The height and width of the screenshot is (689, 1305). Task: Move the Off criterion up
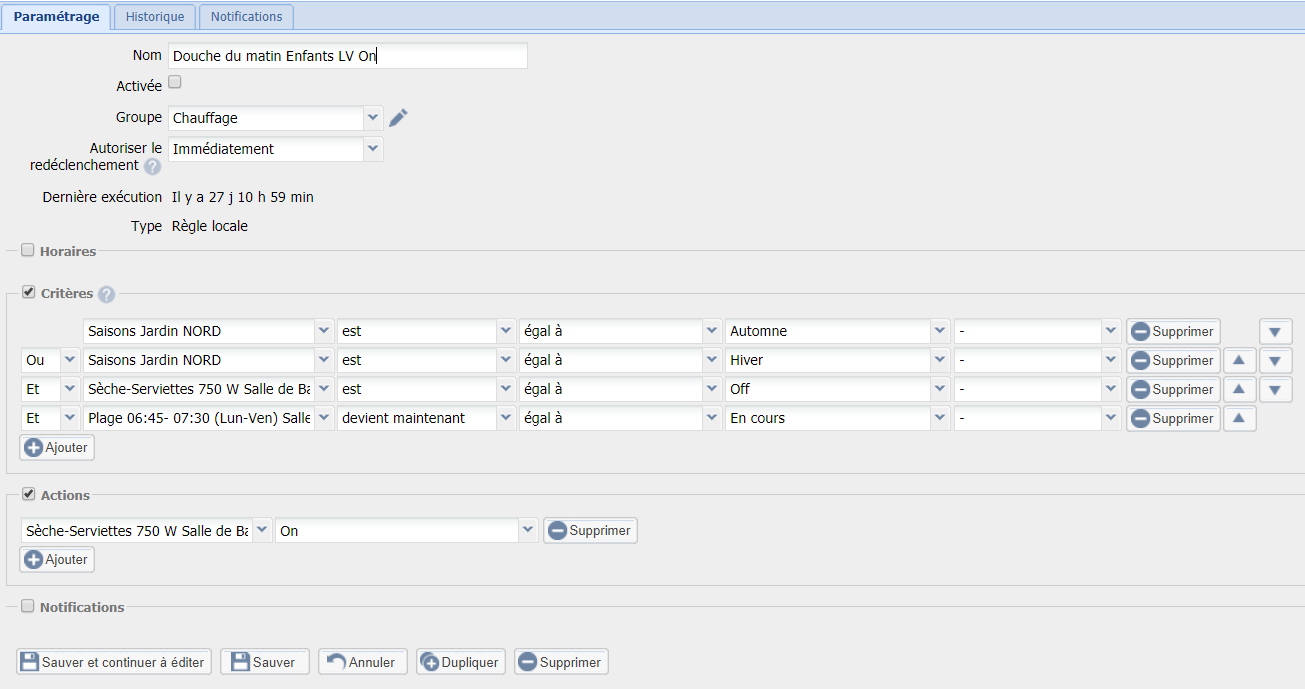point(1238,389)
